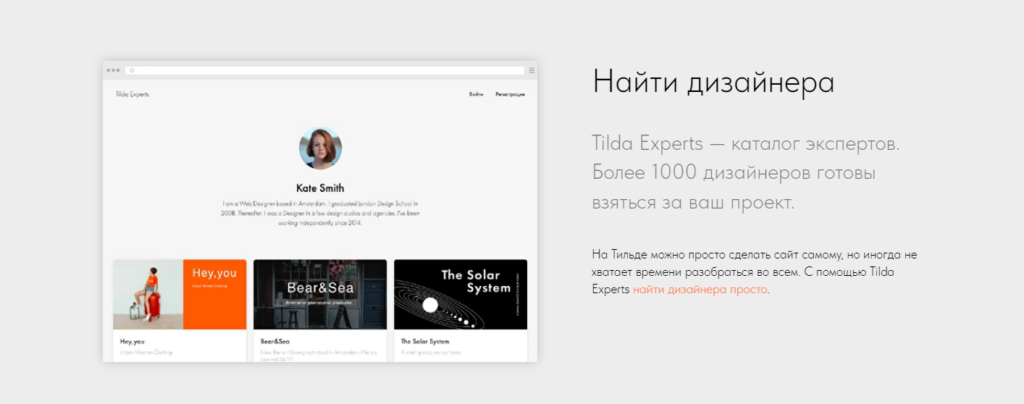Select Войти in the top navigation
This screenshot has width=1024, height=404.
476,95
